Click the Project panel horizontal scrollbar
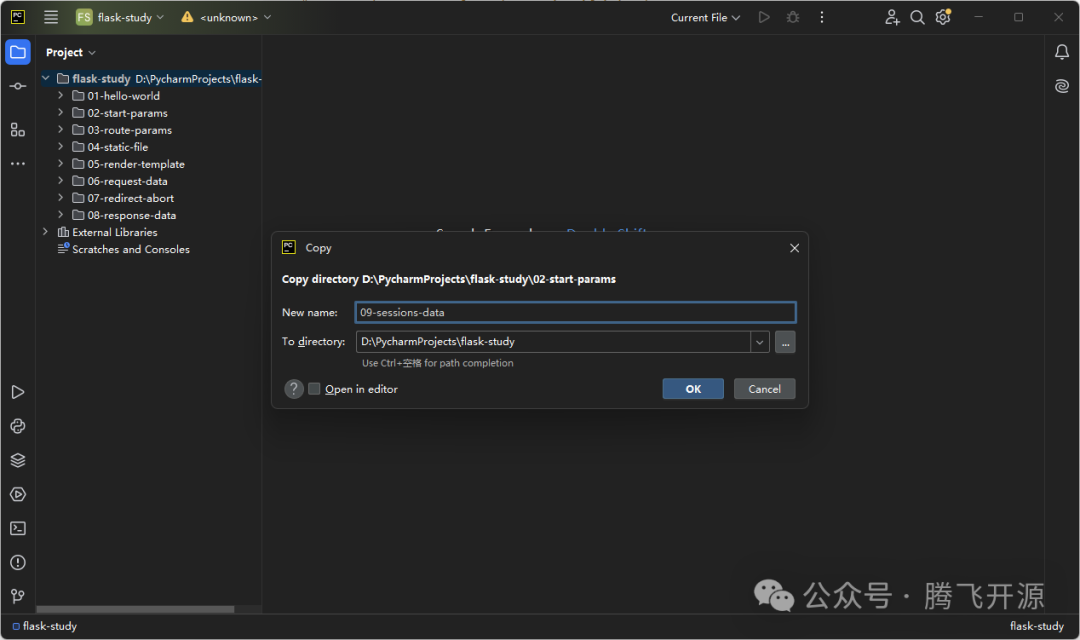Viewport: 1080px width, 640px height. coord(135,609)
